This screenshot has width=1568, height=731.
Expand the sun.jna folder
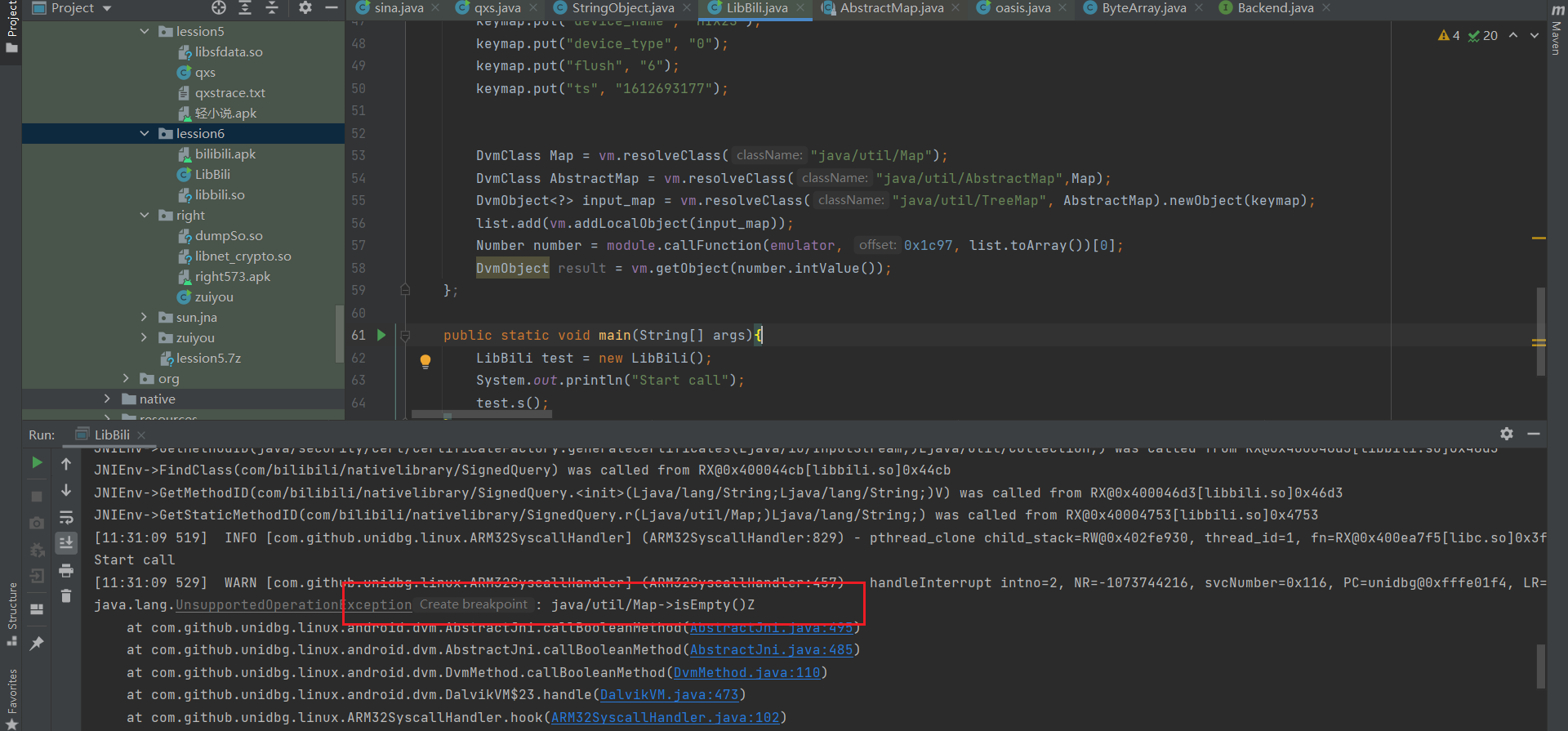click(145, 317)
